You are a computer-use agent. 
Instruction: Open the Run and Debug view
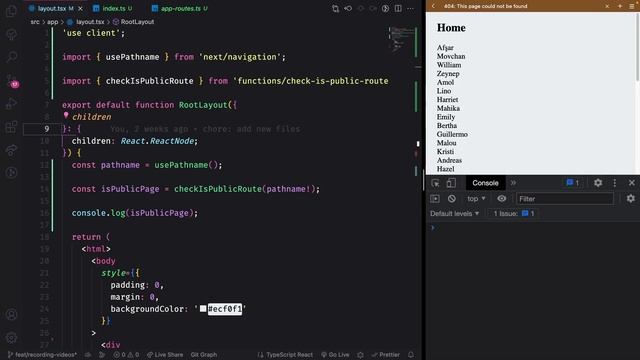(x=11, y=103)
